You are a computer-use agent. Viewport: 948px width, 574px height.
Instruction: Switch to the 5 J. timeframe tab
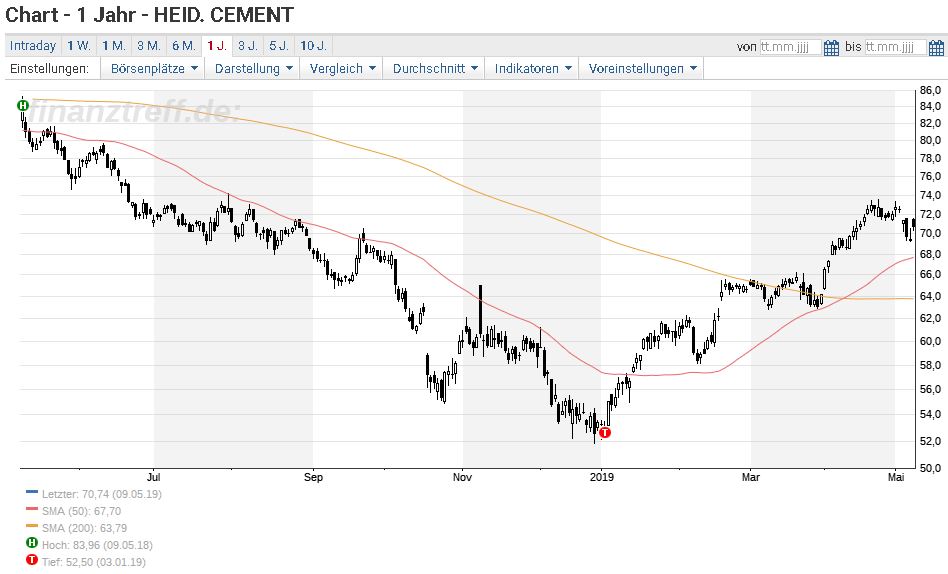(x=279, y=46)
